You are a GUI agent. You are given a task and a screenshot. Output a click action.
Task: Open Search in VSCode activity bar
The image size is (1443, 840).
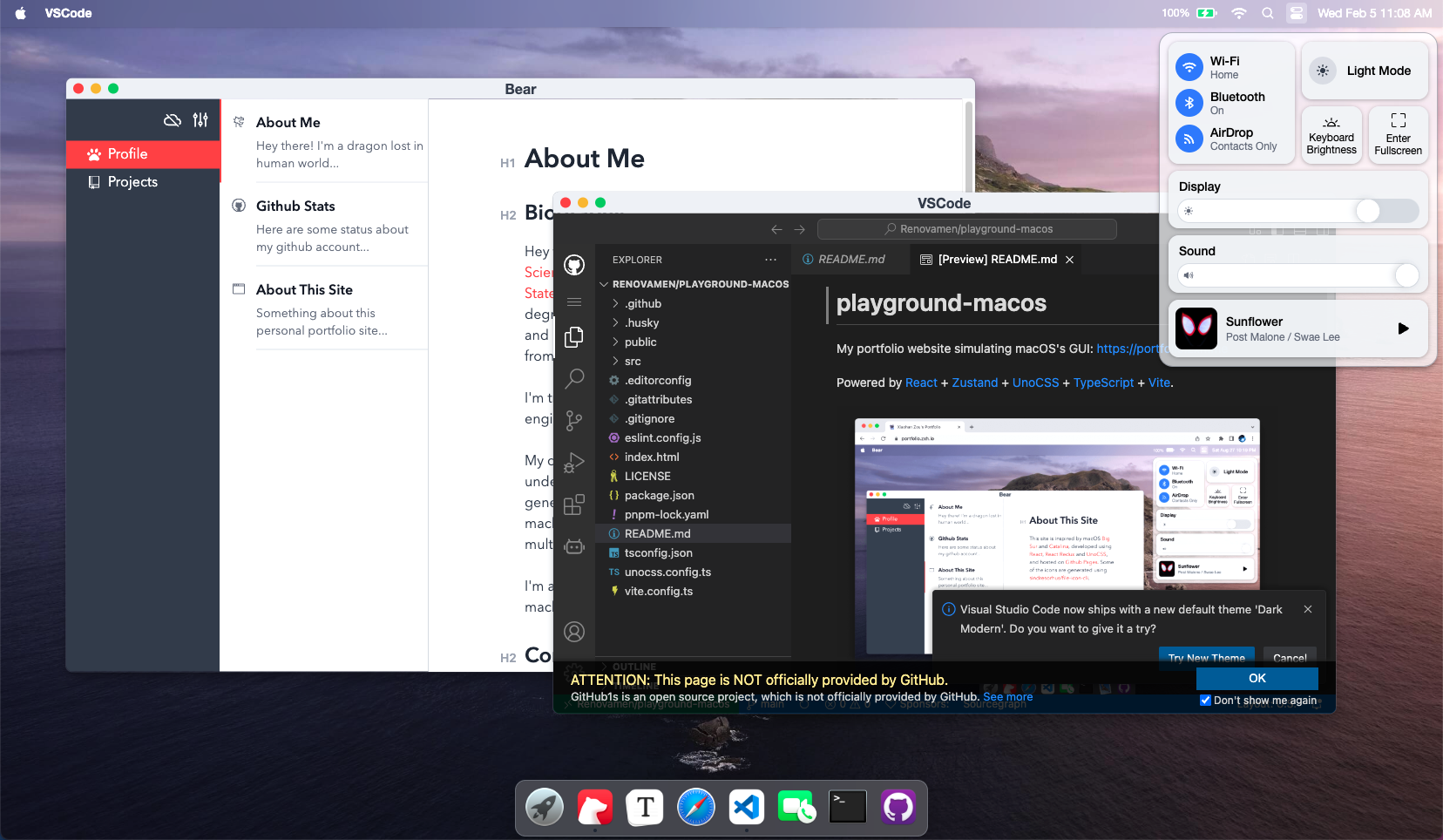pos(574,378)
